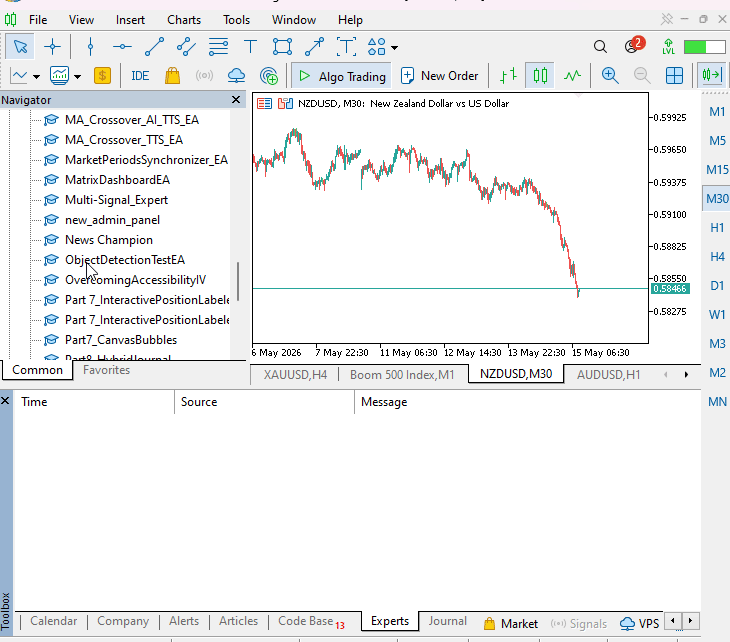Zoom in on the chart
This screenshot has width=730, height=642.
coord(610,75)
